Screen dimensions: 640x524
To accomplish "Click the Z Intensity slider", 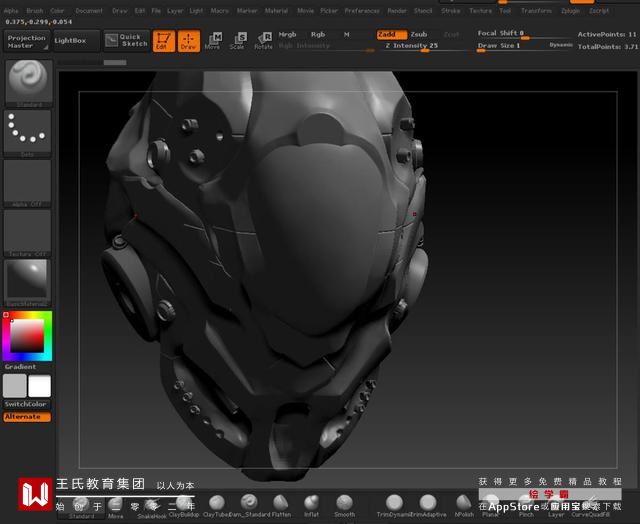I will [x=412, y=46].
